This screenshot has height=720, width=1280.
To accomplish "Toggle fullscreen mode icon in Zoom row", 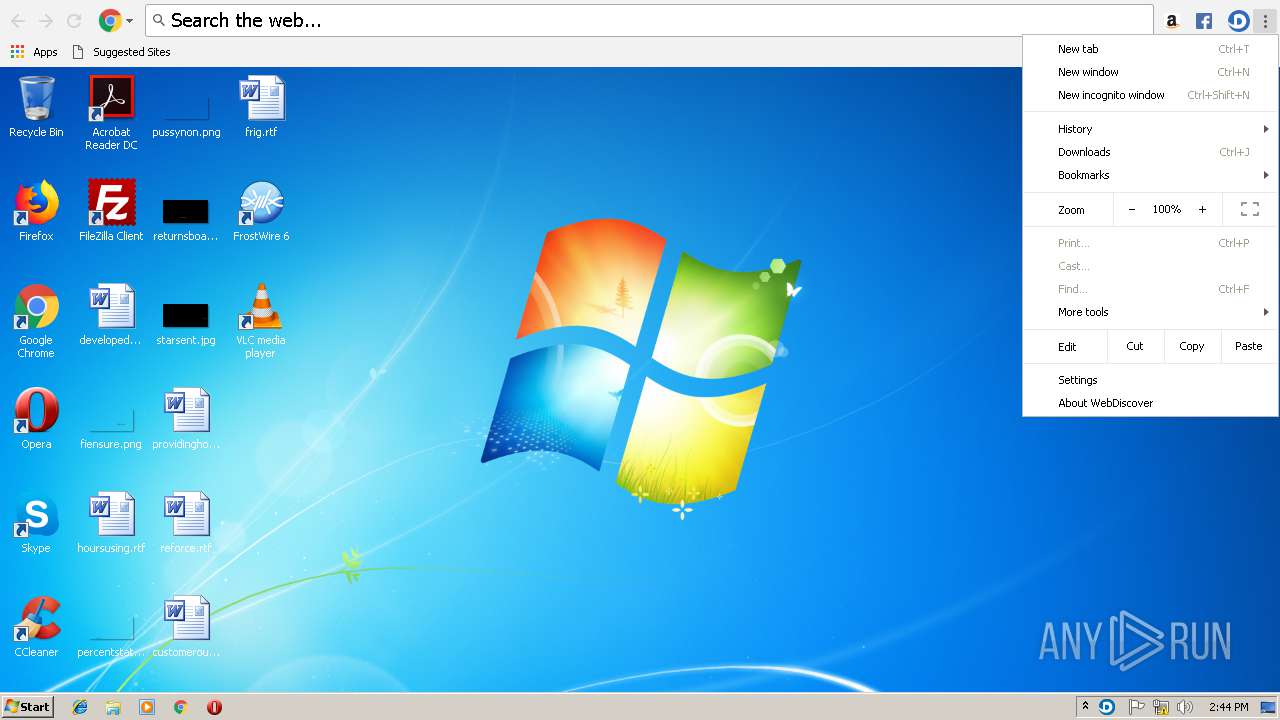I will click(x=1250, y=210).
